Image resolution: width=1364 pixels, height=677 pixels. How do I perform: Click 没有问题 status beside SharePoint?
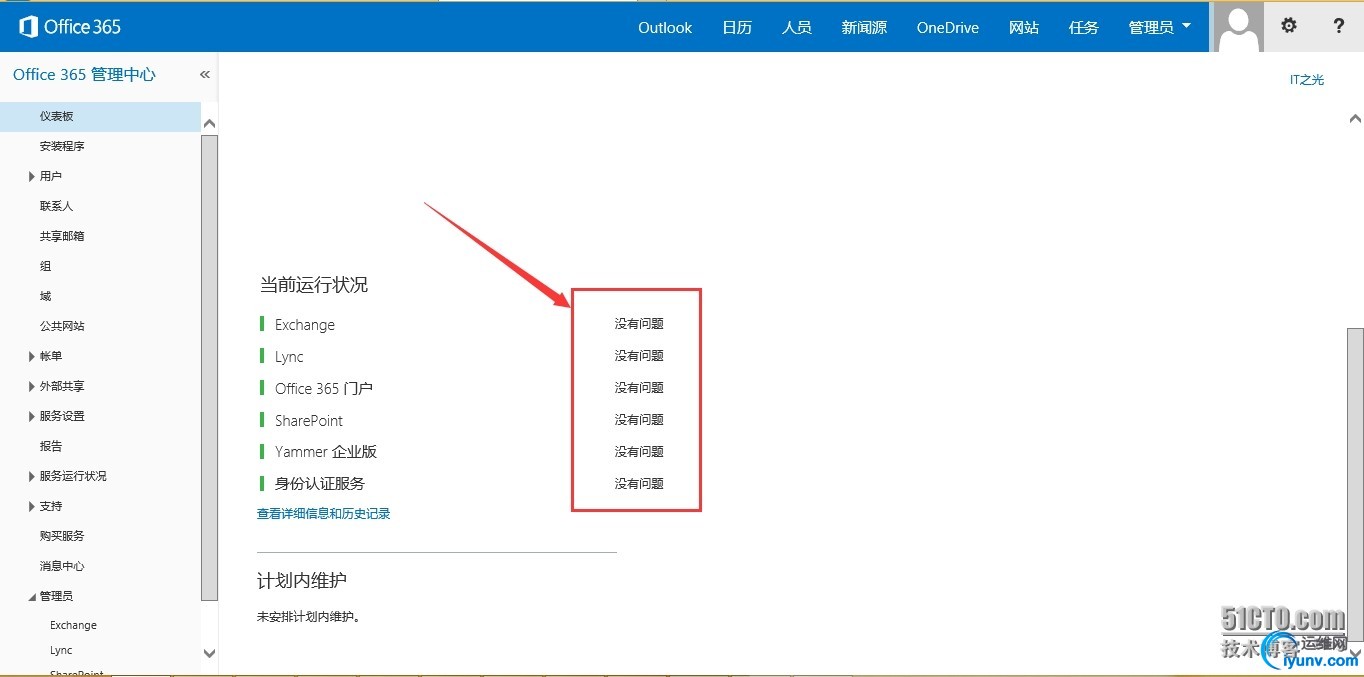(639, 420)
